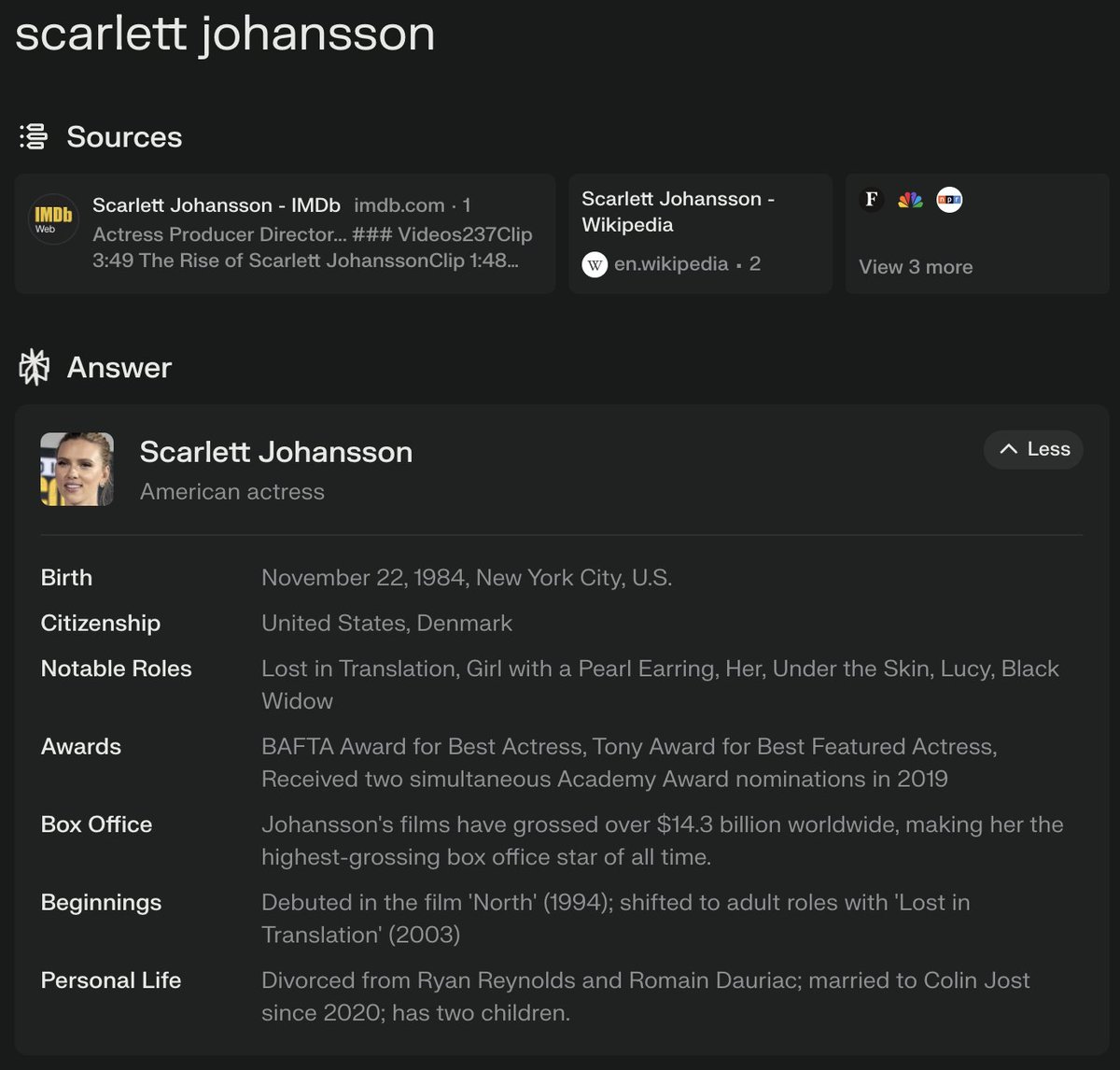The height and width of the screenshot is (1070, 1120).
Task: Click the IMDb Web source icon
Action: click(x=53, y=219)
